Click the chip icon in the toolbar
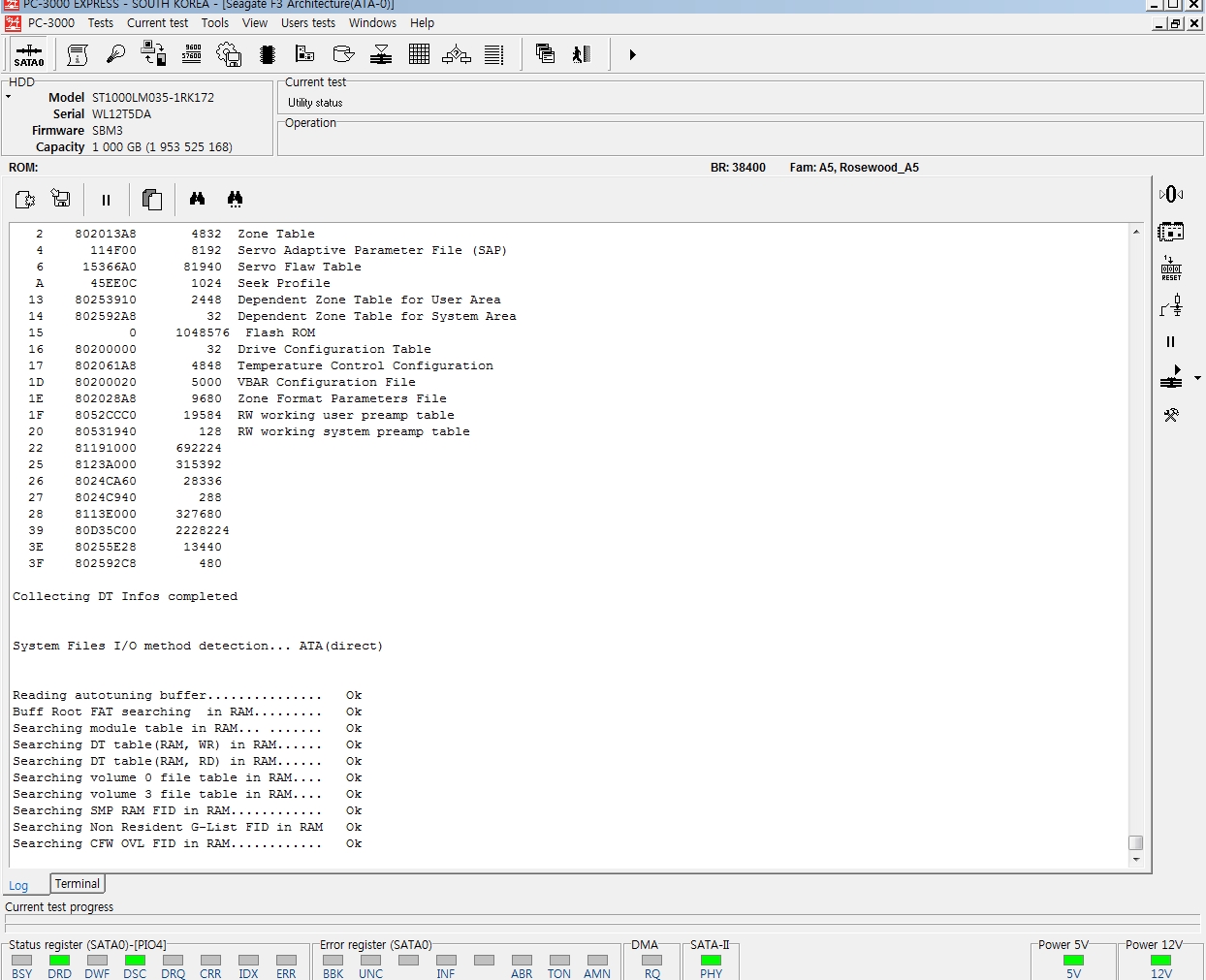1206x980 pixels. 268,54
